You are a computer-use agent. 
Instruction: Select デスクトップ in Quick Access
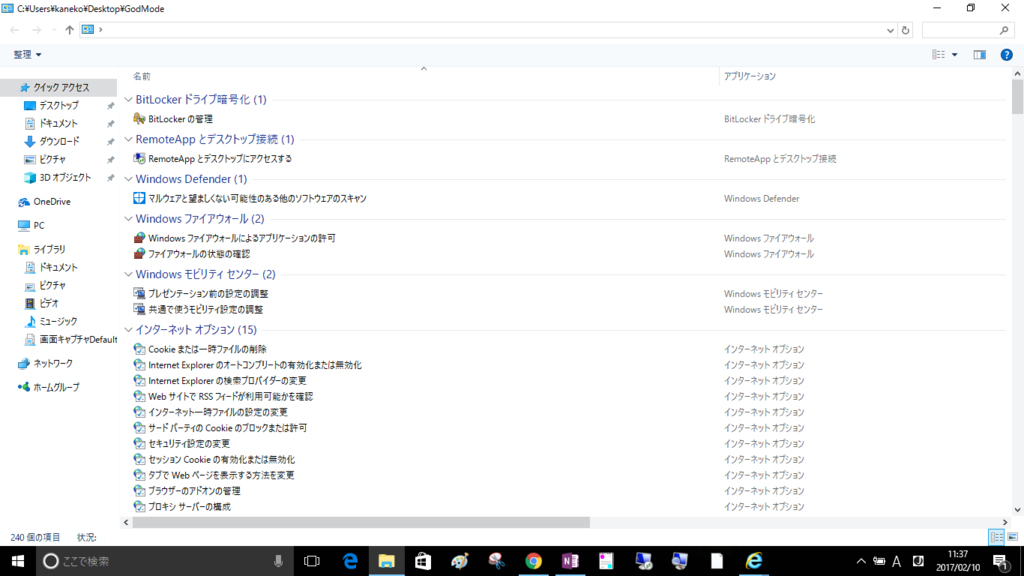(59, 105)
